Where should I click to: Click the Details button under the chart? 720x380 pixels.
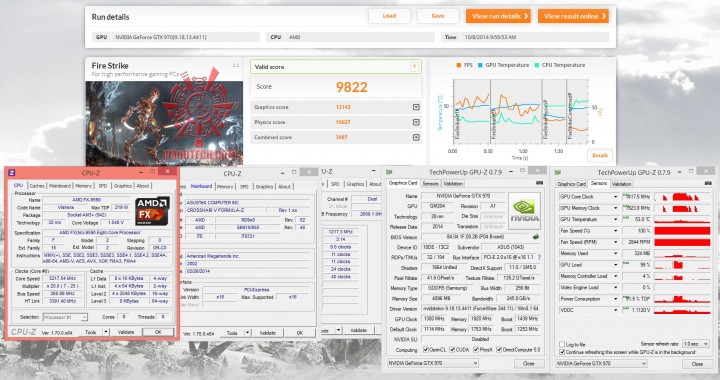point(600,156)
